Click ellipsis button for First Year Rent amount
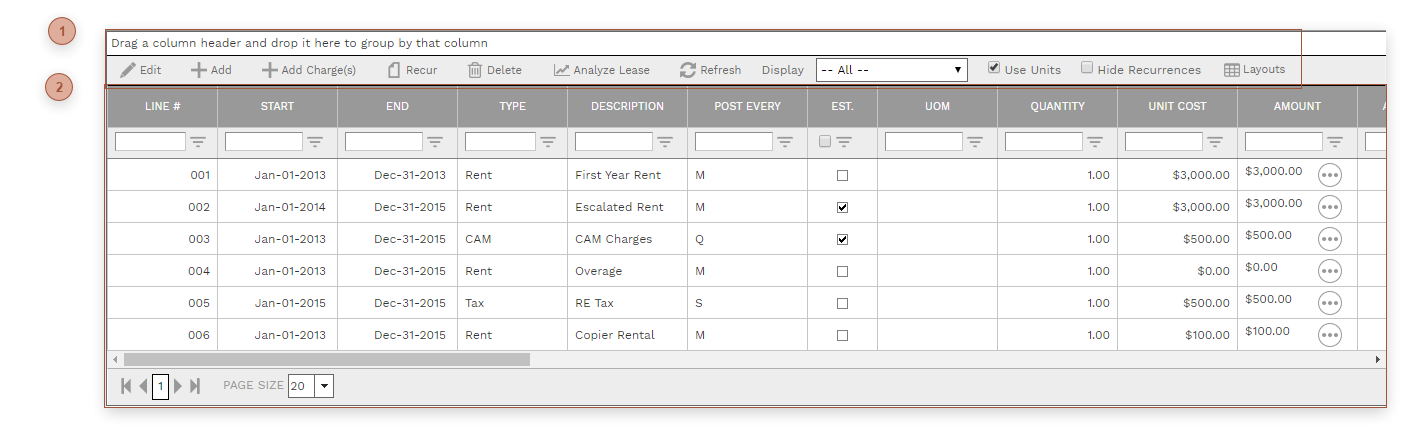Screen dimensions: 1408x433 pyautogui.click(x=1329, y=175)
